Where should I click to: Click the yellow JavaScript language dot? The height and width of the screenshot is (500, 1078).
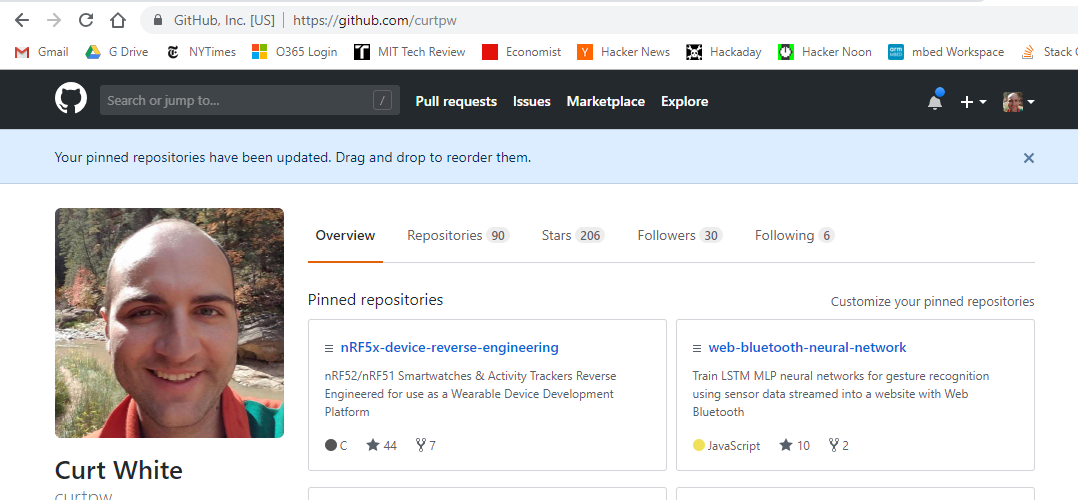pos(698,445)
